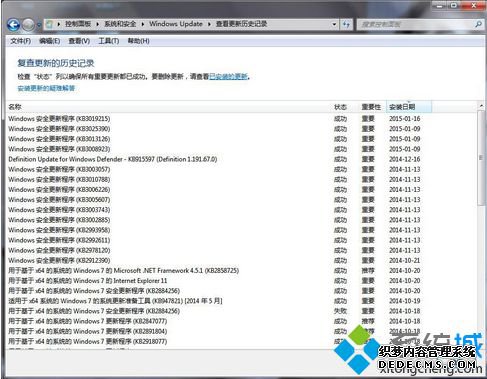Select update KB3003057 row
This screenshot has height=379, width=487.
pos(241,169)
